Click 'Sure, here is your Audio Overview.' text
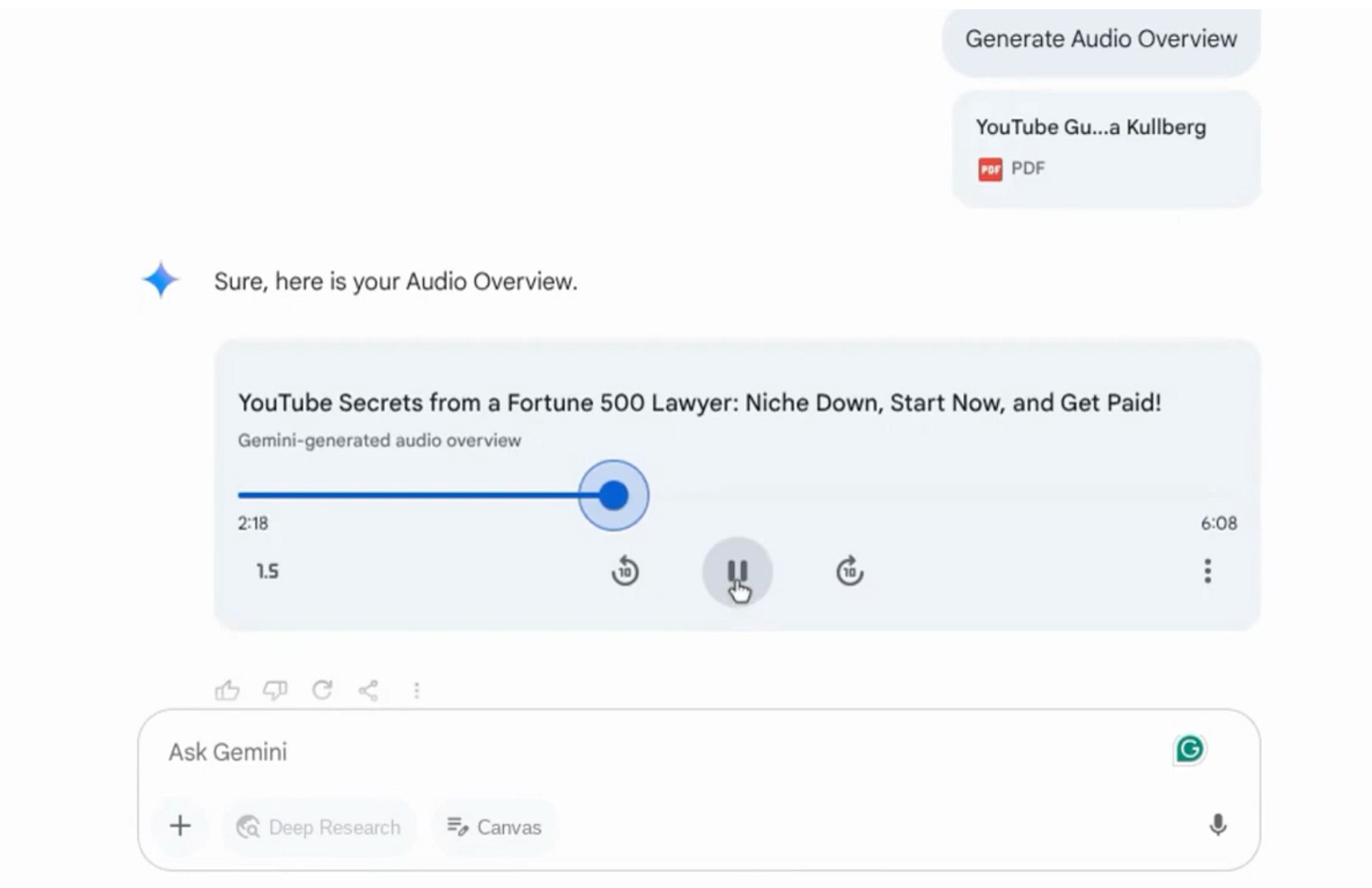The image size is (1372, 888). [x=396, y=282]
